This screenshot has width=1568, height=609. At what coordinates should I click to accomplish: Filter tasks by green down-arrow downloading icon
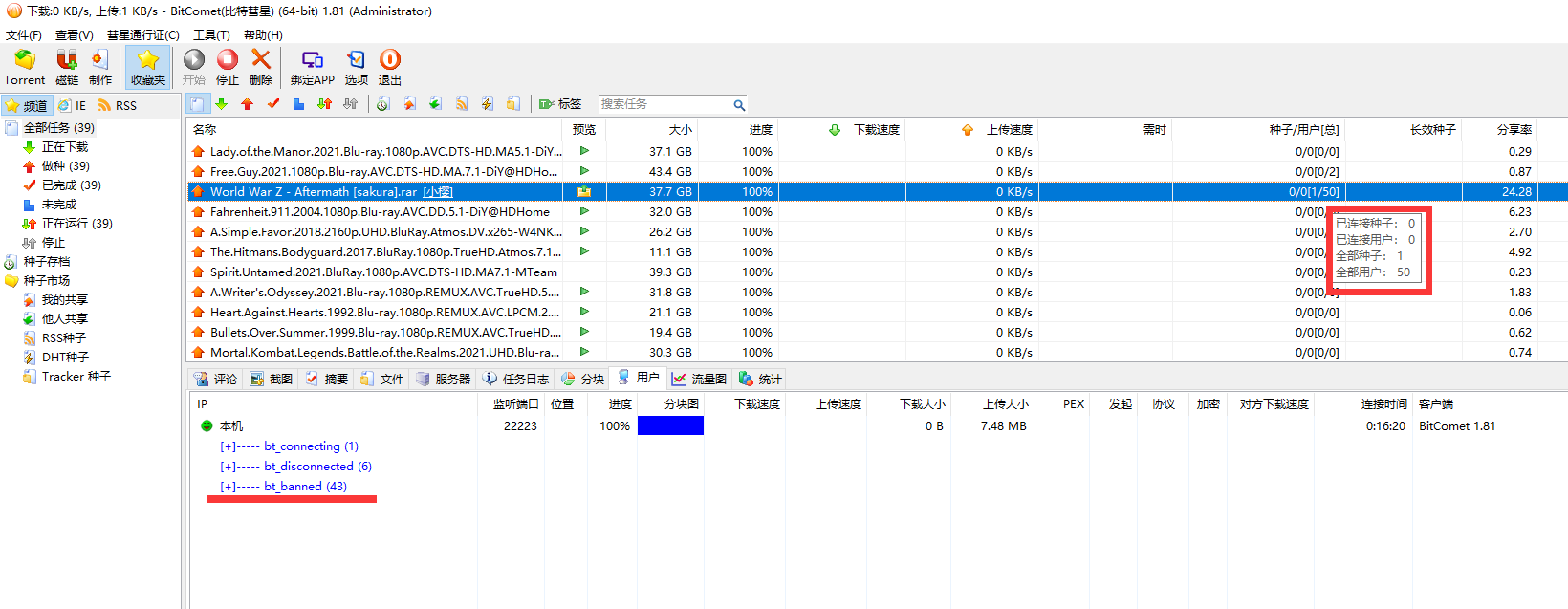(x=222, y=104)
